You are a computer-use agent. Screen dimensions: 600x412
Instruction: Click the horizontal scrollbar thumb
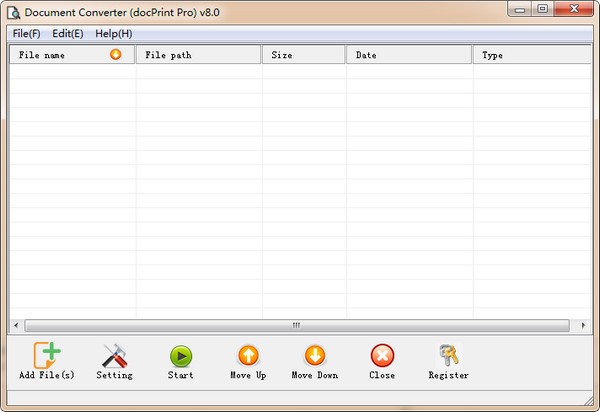click(x=295, y=325)
